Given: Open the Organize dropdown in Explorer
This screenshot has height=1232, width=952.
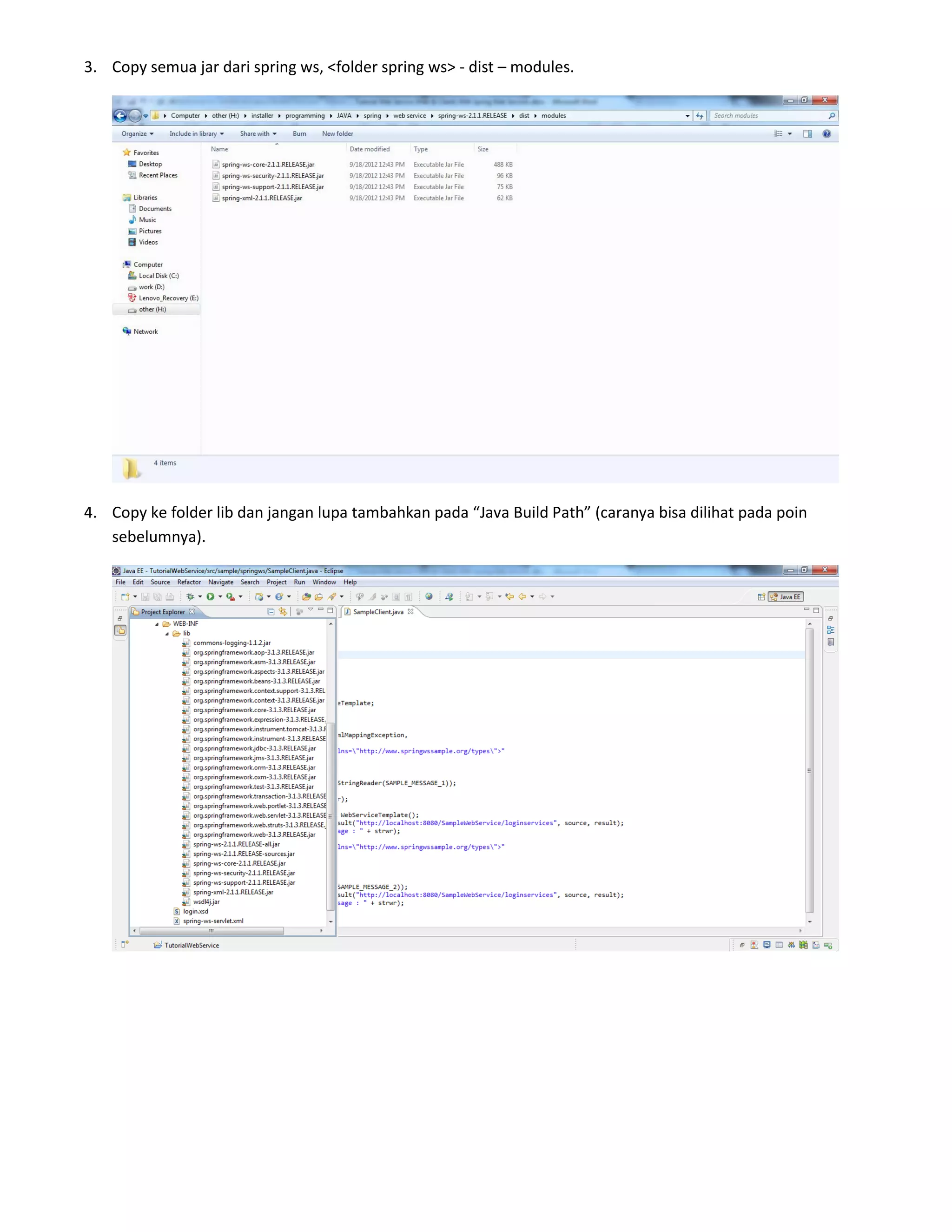Looking at the screenshot, I should pyautogui.click(x=138, y=134).
